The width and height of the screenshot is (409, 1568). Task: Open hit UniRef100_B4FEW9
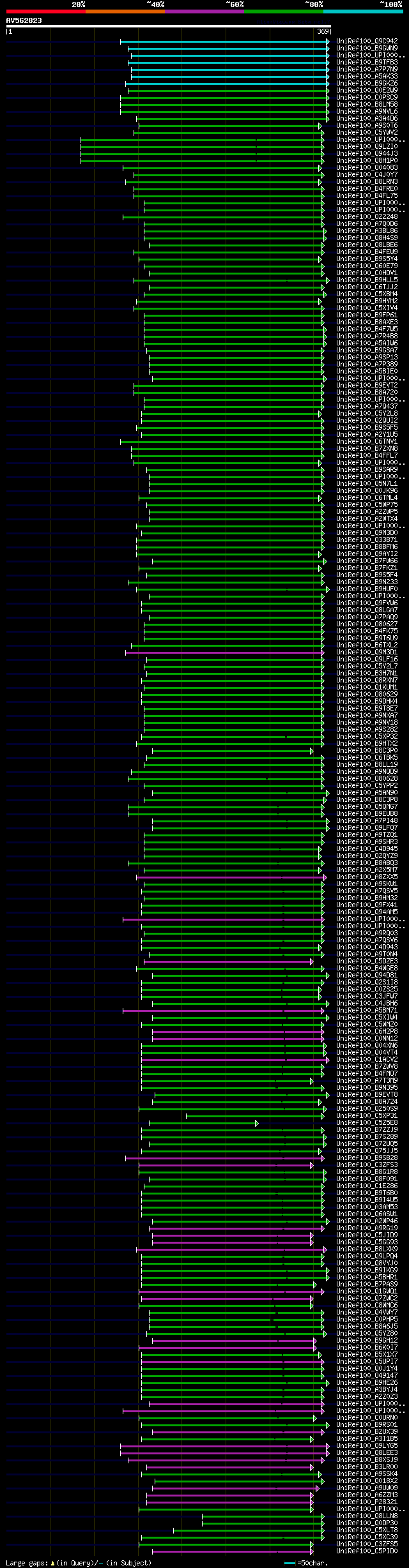pos(367,252)
